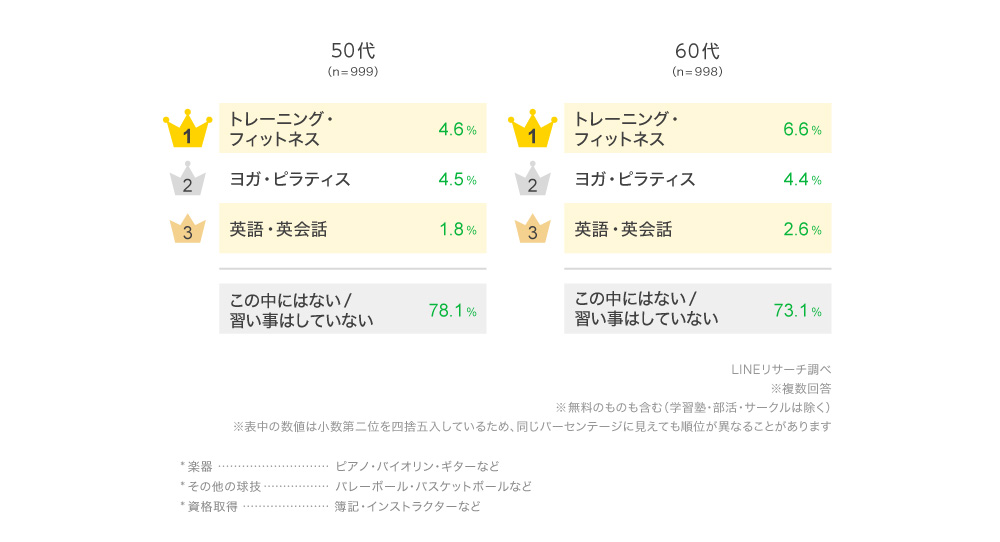Click the 50代 ヨガ・ピラティス row
Viewport: 1000px width, 542px height.
pos(353,179)
